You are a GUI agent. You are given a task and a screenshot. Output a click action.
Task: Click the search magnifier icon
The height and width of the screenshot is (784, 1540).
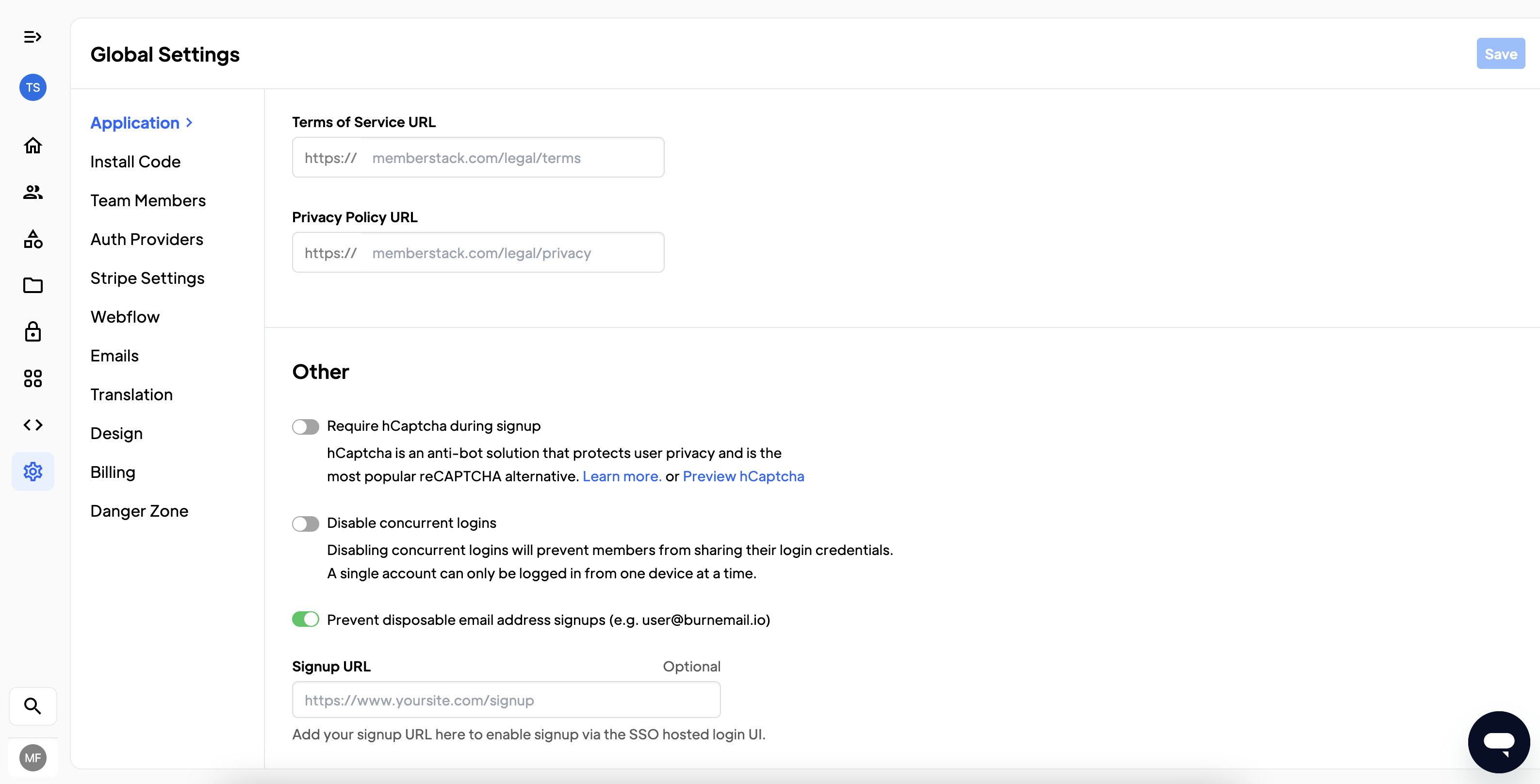point(33,706)
